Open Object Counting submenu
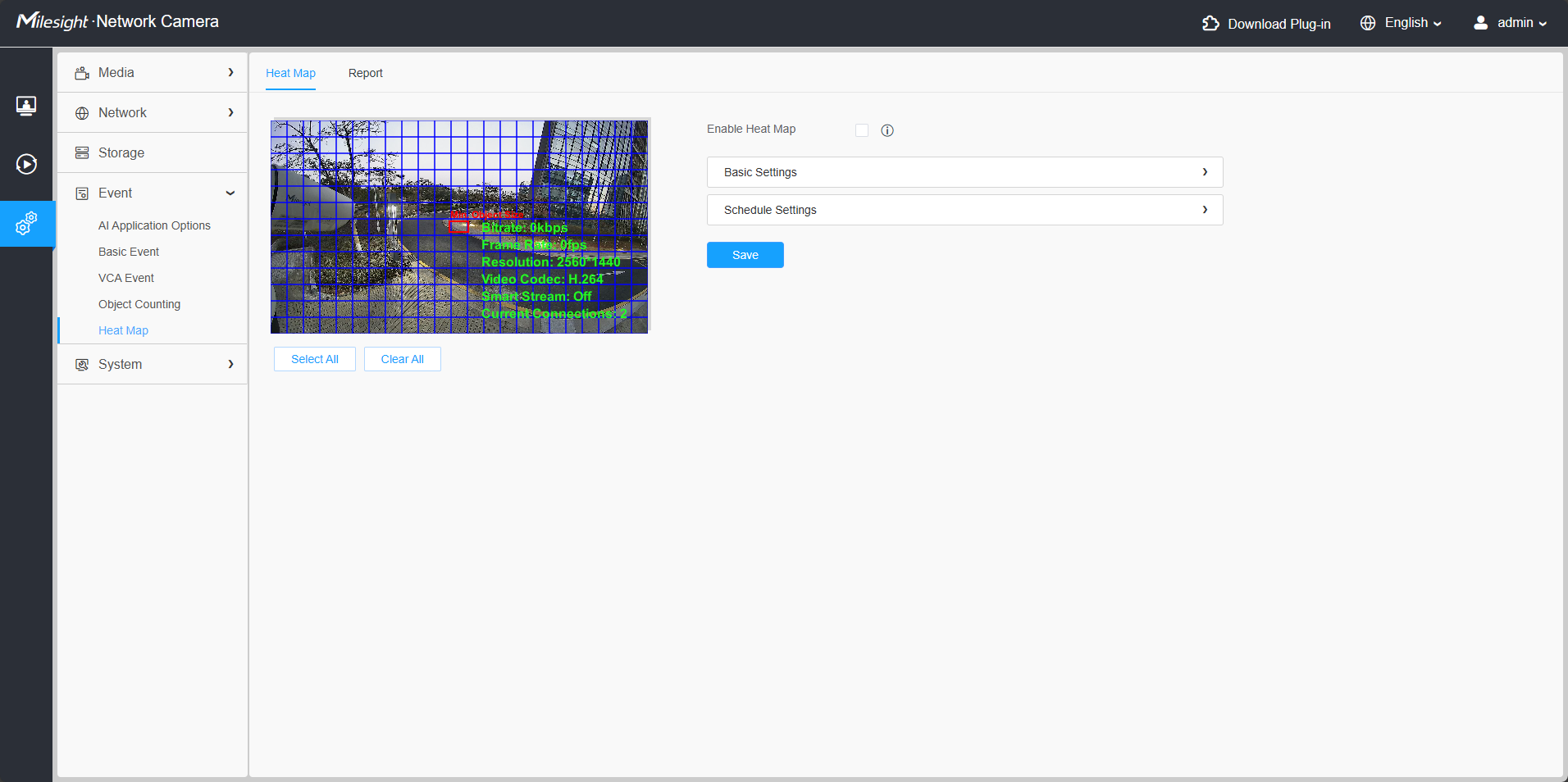1568x782 pixels. coord(139,304)
